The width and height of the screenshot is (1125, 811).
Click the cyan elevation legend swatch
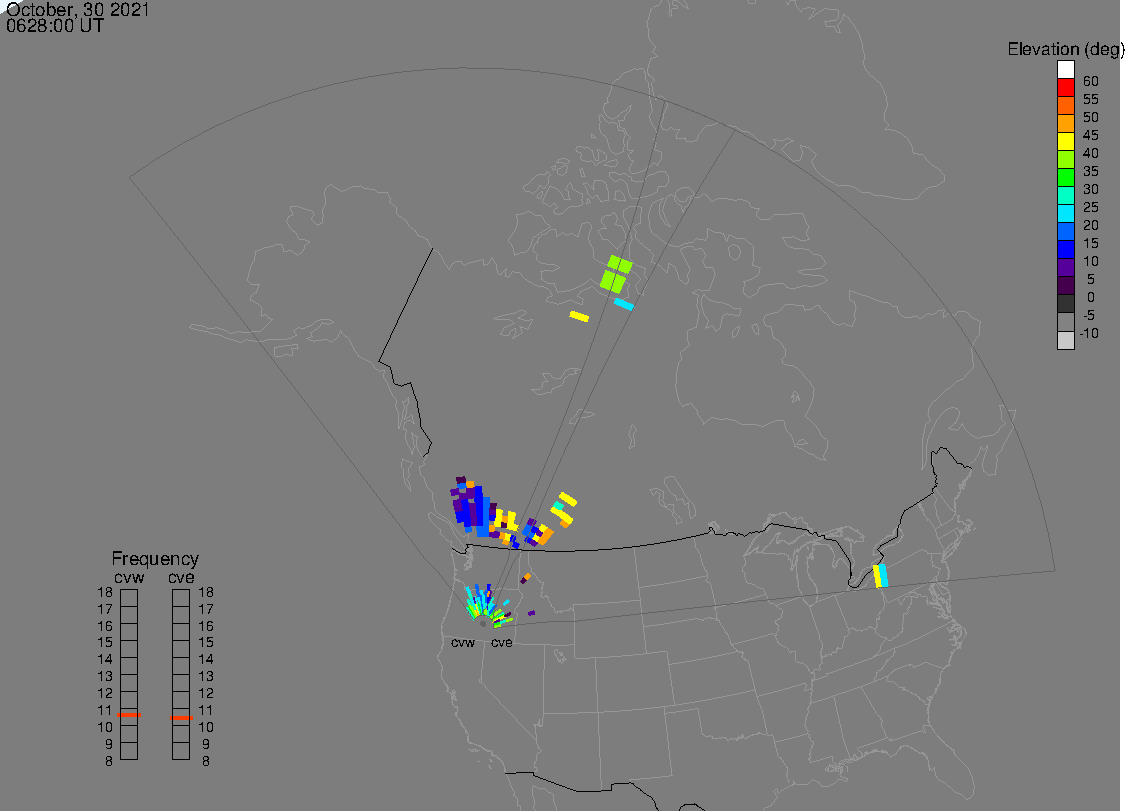tap(1065, 213)
